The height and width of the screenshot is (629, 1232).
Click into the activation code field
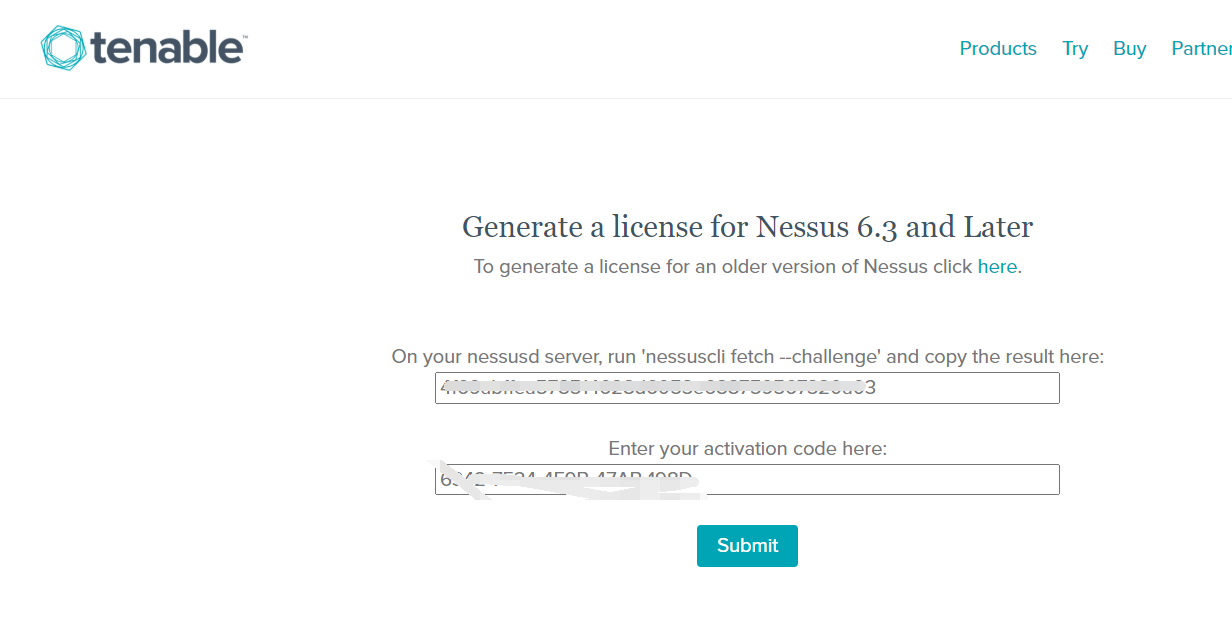747,480
